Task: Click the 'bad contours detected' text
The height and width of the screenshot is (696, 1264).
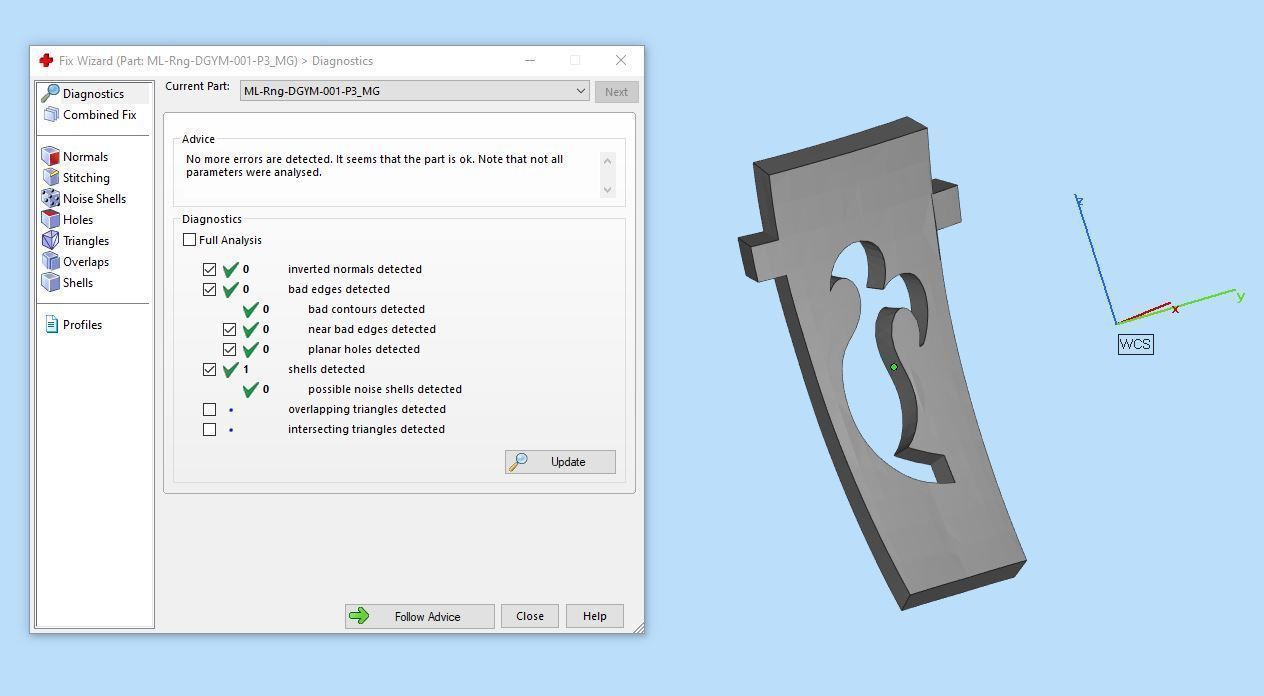Action: (x=366, y=309)
